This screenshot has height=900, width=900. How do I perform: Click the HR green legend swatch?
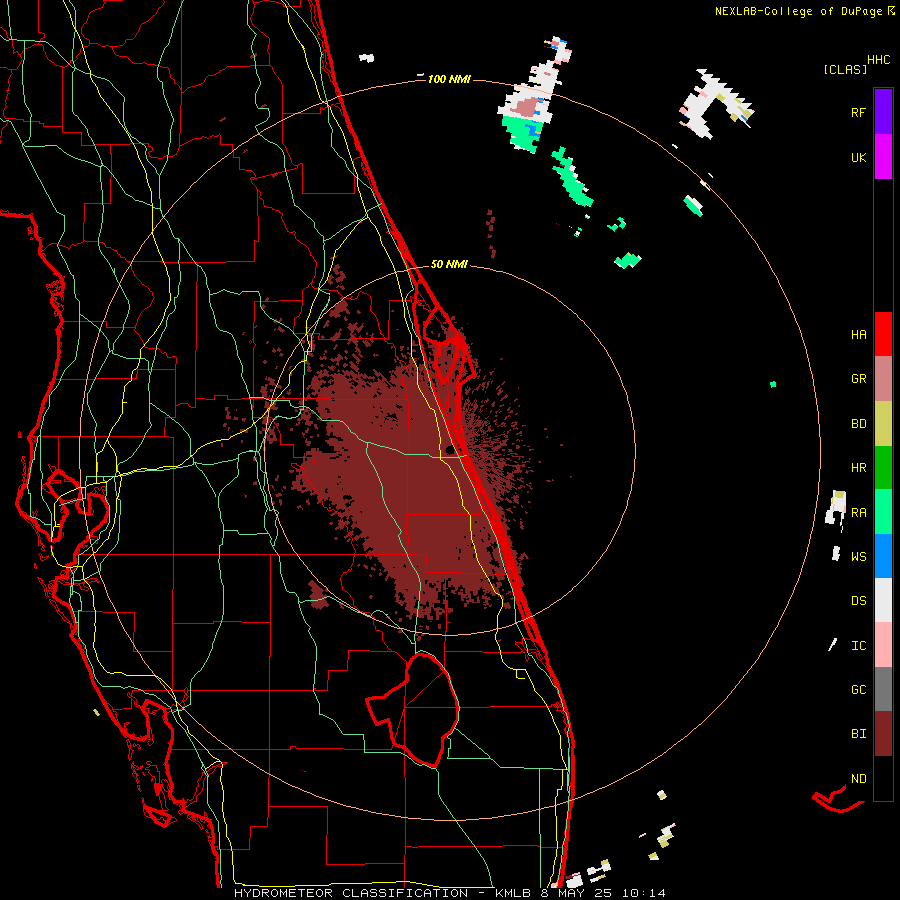(883, 468)
